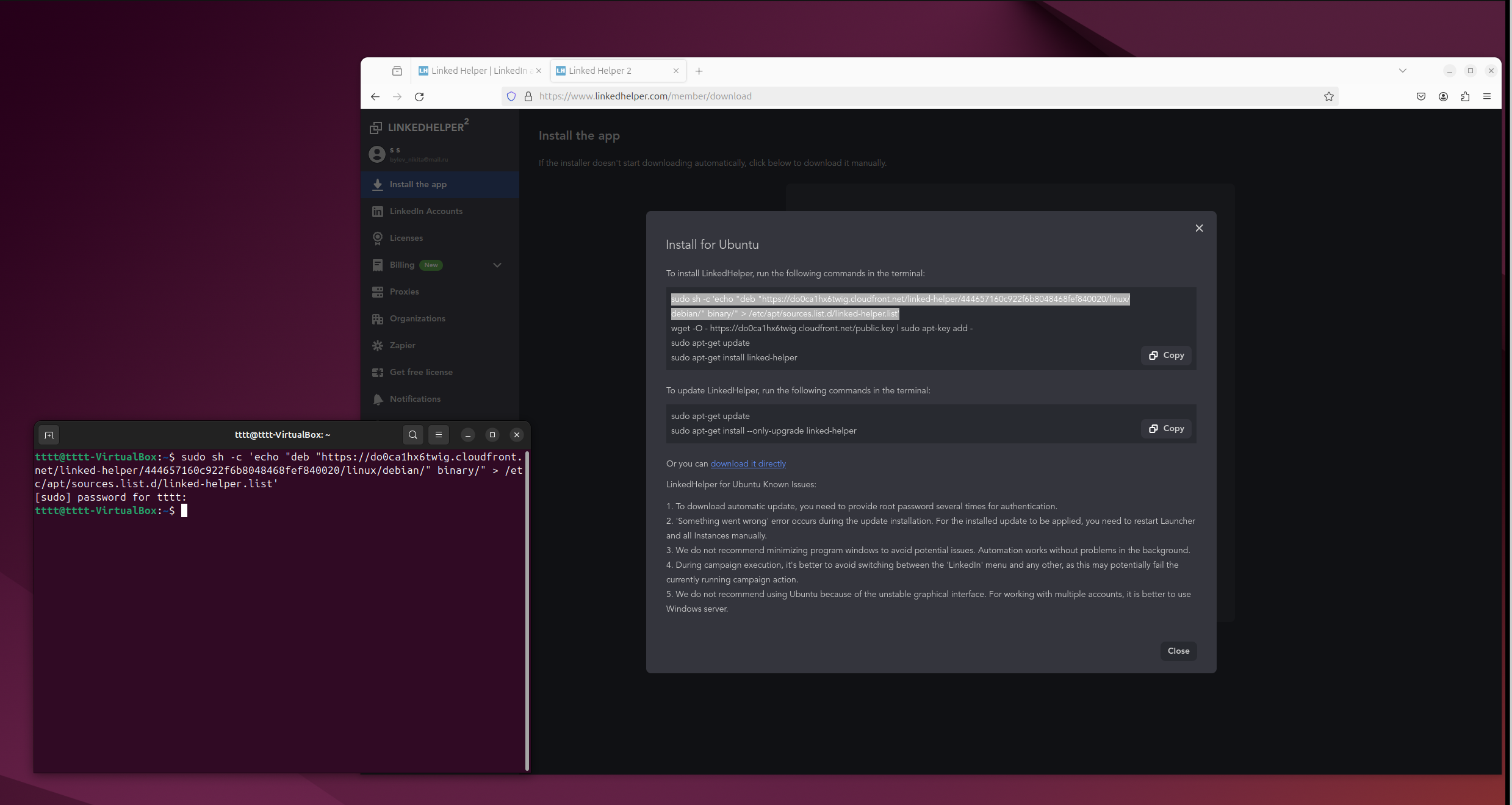
Task: Click the site security padlock icon
Action: point(528,96)
